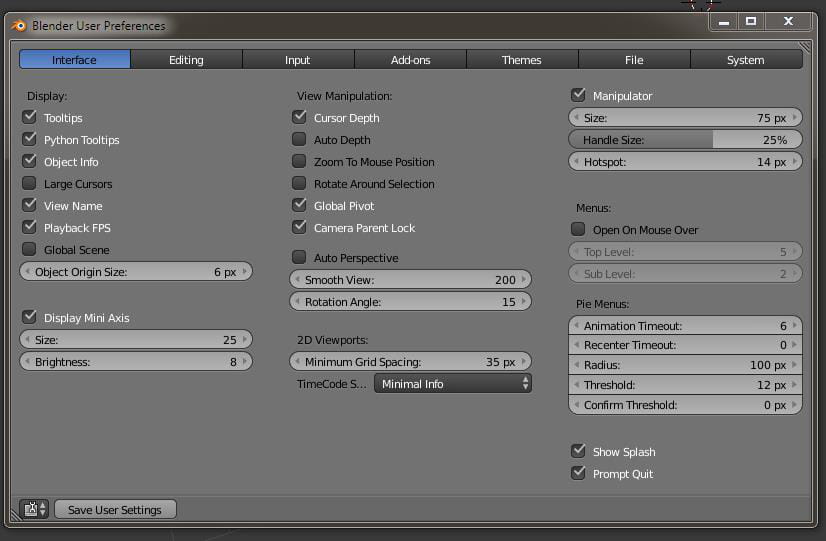The image size is (826, 541).
Task: Click the Save User Settings button
Action: pos(114,509)
